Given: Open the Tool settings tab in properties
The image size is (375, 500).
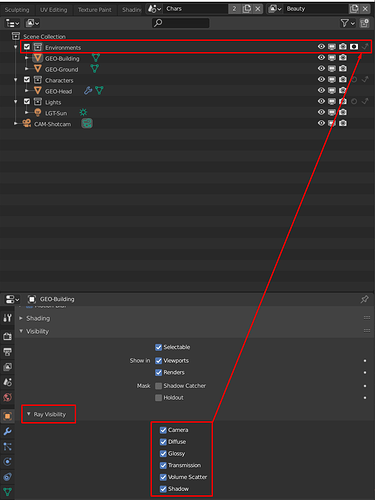Looking at the screenshot, I should (x=7, y=318).
